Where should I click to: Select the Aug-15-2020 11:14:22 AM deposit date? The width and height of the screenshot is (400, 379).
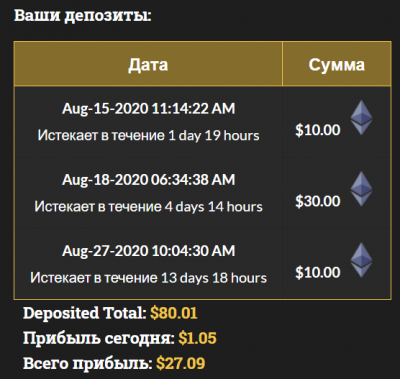click(x=149, y=109)
